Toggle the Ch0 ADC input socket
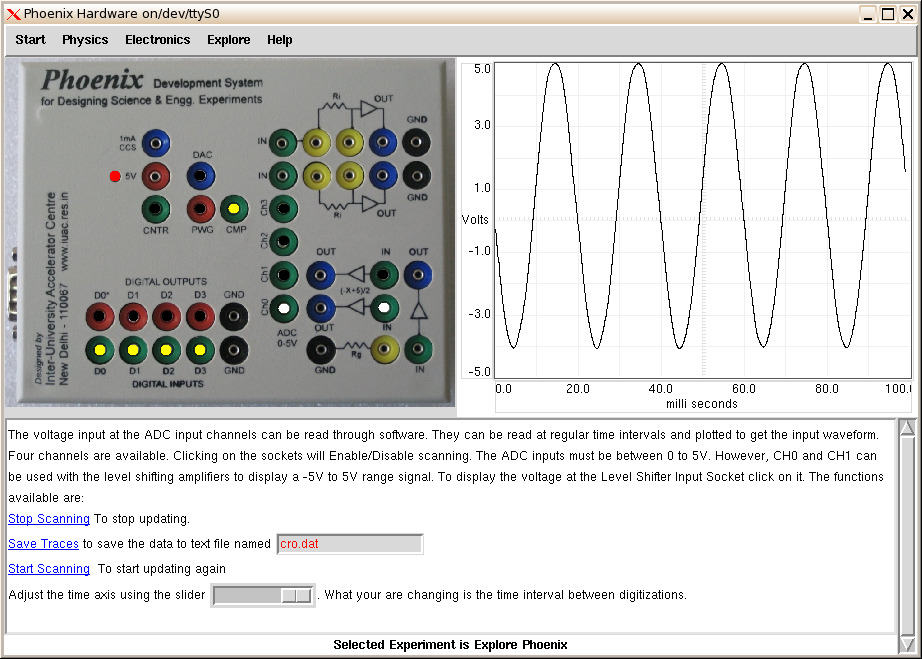The height and width of the screenshot is (659, 922). tap(284, 308)
